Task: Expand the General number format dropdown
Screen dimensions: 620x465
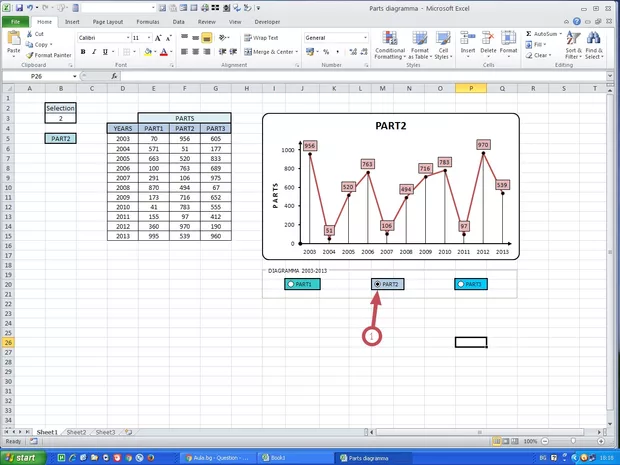Action: pos(366,38)
